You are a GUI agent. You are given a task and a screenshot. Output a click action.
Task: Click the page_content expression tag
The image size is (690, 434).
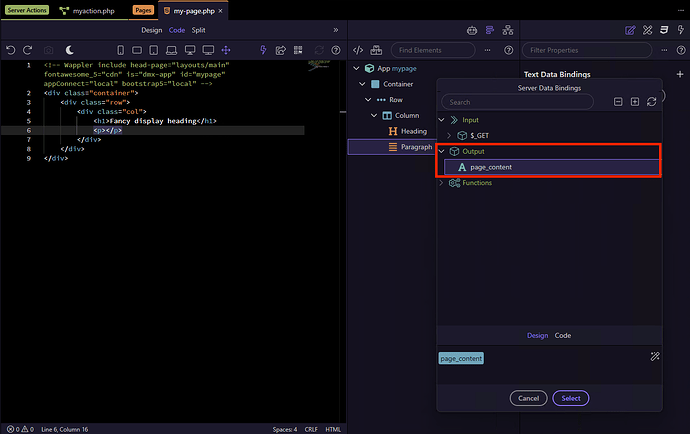pos(461,358)
